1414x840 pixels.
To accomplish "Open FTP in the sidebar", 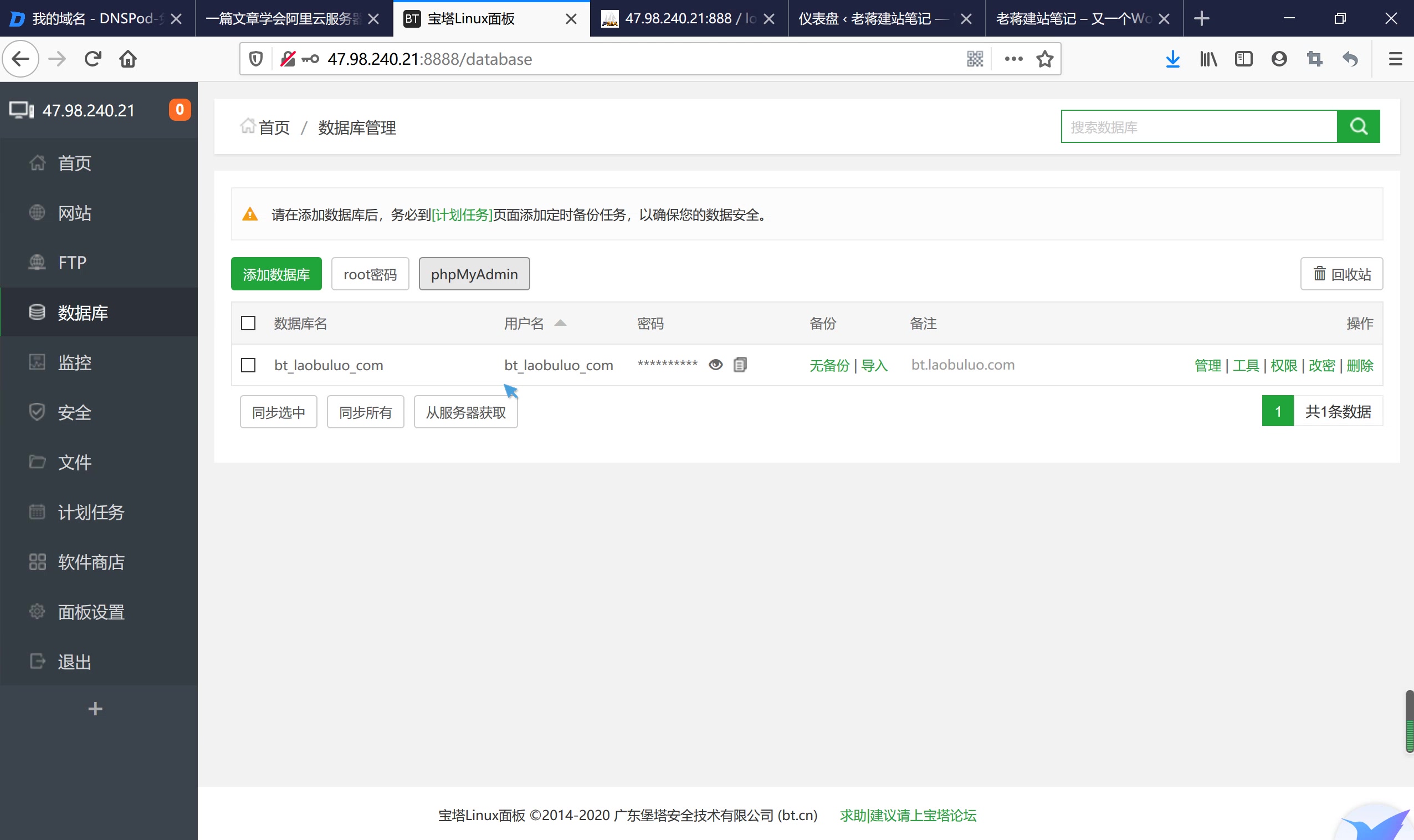I will [x=99, y=263].
